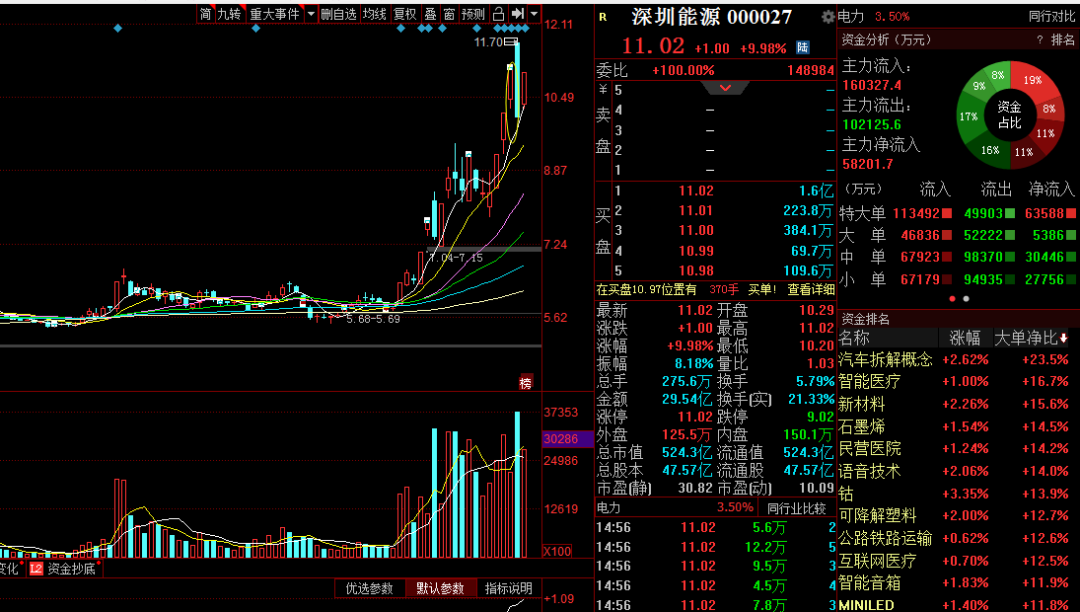
Task: Select the 变化 tab at bottom left
Action: click(x=10, y=569)
